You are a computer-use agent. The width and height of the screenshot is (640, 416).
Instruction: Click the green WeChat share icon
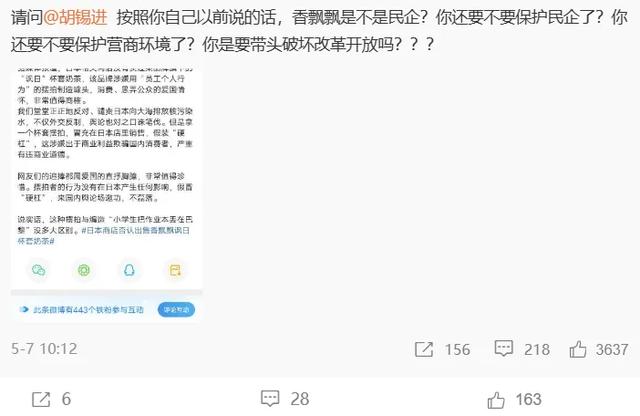(39, 270)
